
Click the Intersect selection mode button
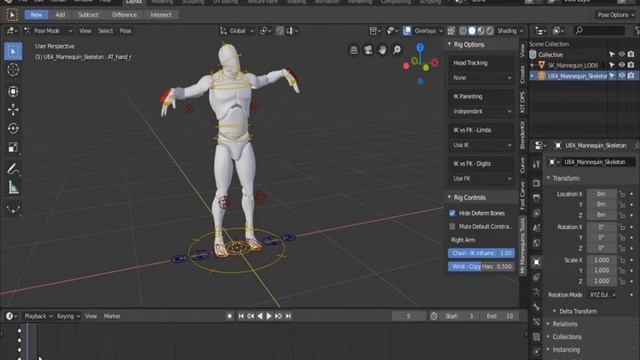(160, 15)
